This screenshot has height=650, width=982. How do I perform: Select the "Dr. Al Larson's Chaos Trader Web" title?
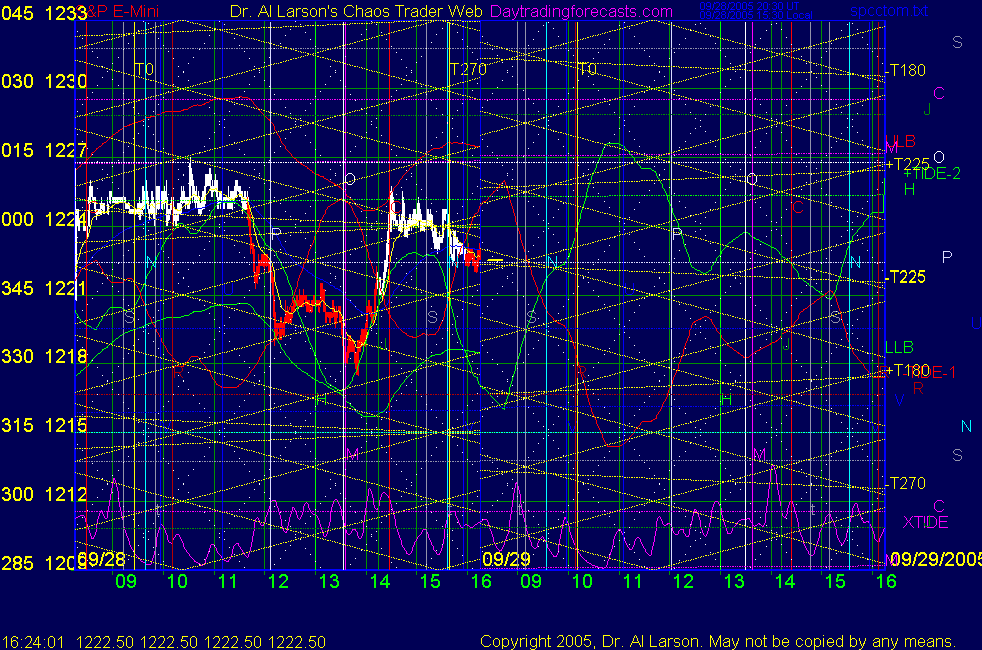coord(356,11)
